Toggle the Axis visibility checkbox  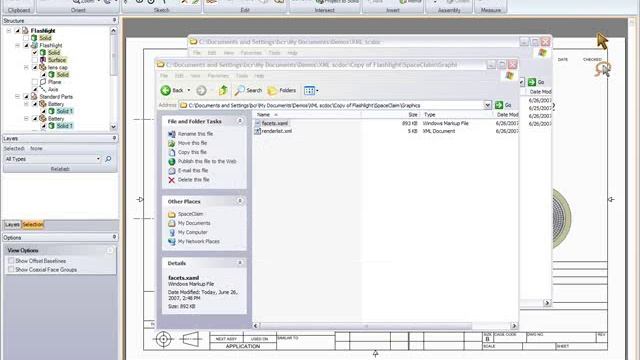35,89
